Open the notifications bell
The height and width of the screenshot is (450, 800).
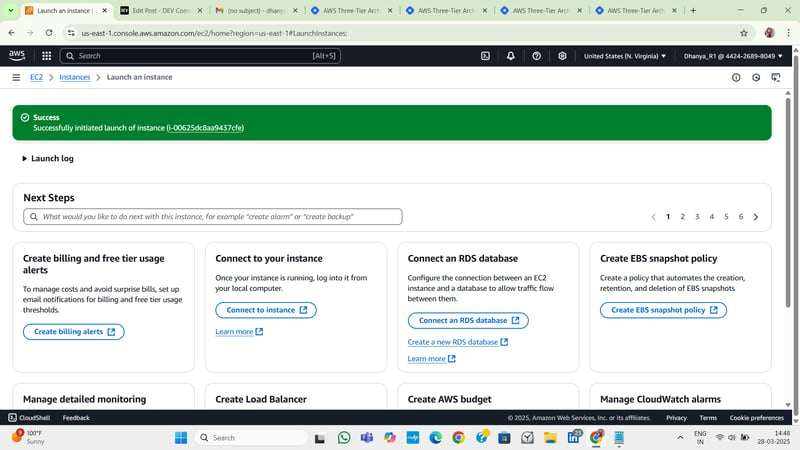(x=511, y=56)
